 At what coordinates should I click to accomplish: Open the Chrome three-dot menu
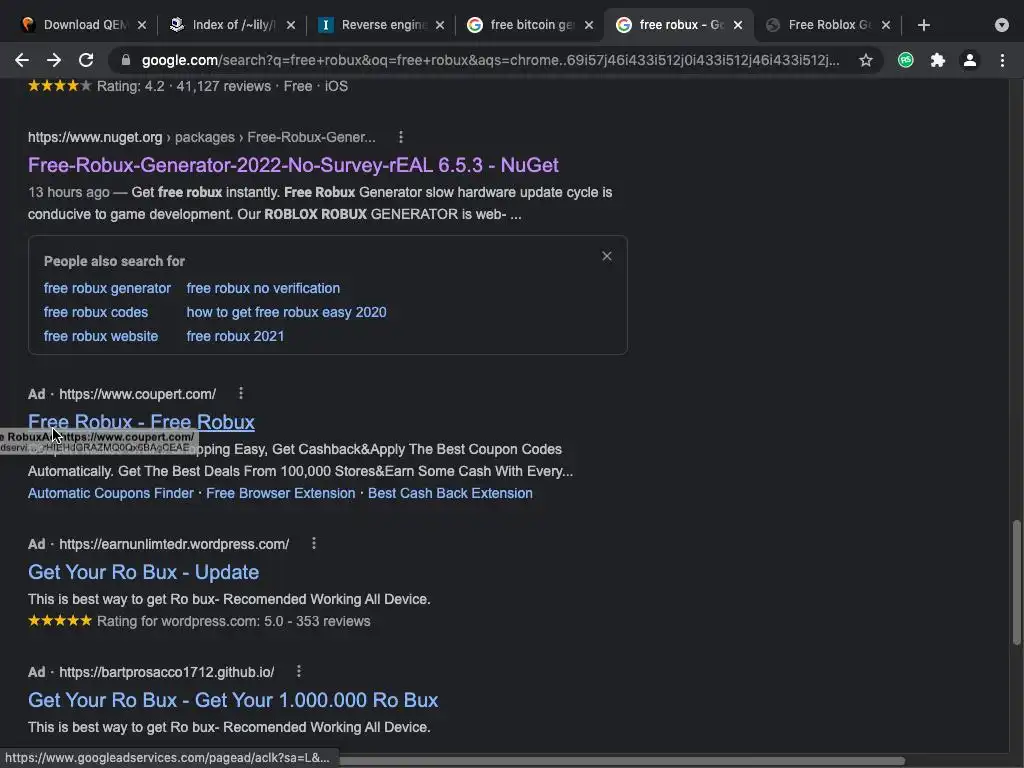1002,60
